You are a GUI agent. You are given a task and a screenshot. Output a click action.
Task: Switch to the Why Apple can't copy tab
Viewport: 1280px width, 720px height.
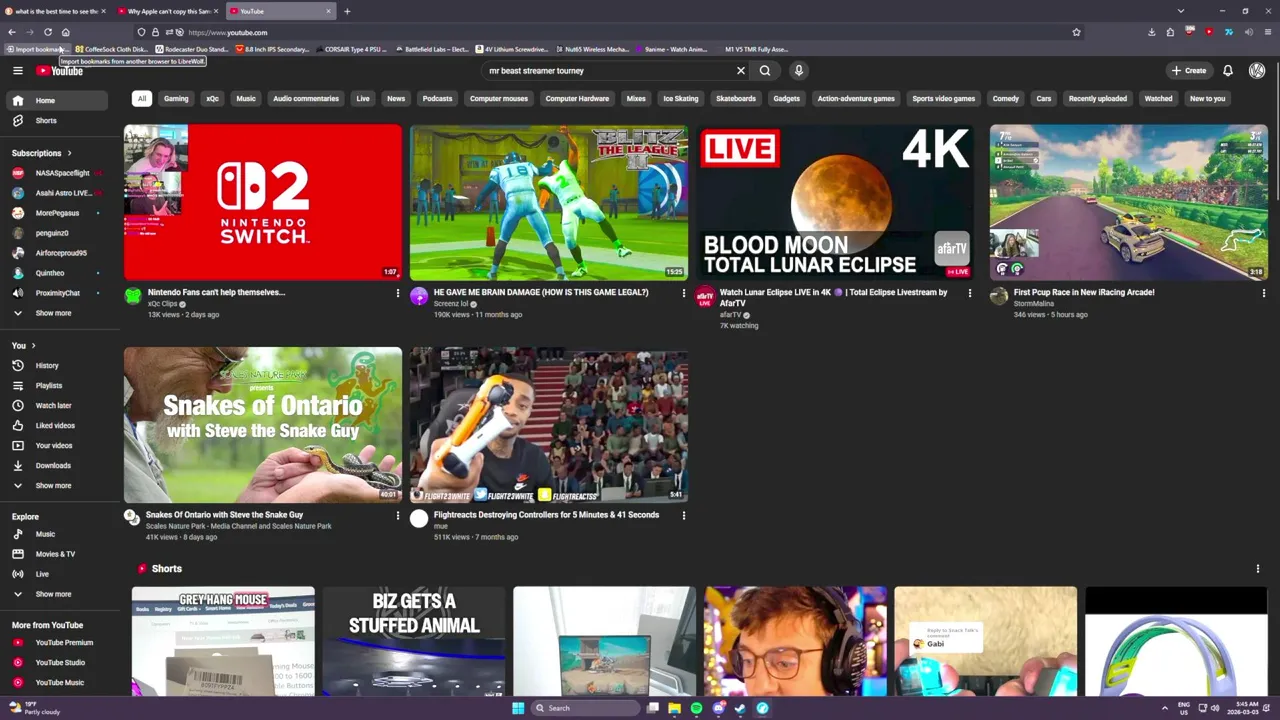coord(168,11)
